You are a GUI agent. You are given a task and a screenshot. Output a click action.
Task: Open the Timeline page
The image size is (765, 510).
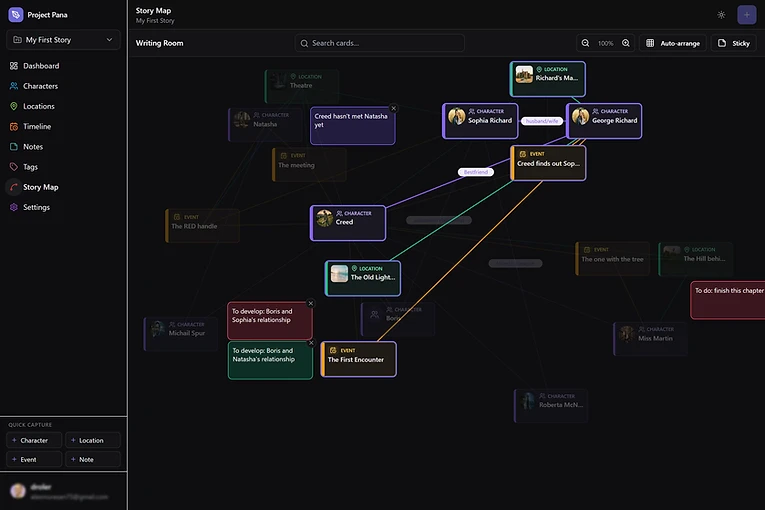(x=37, y=126)
